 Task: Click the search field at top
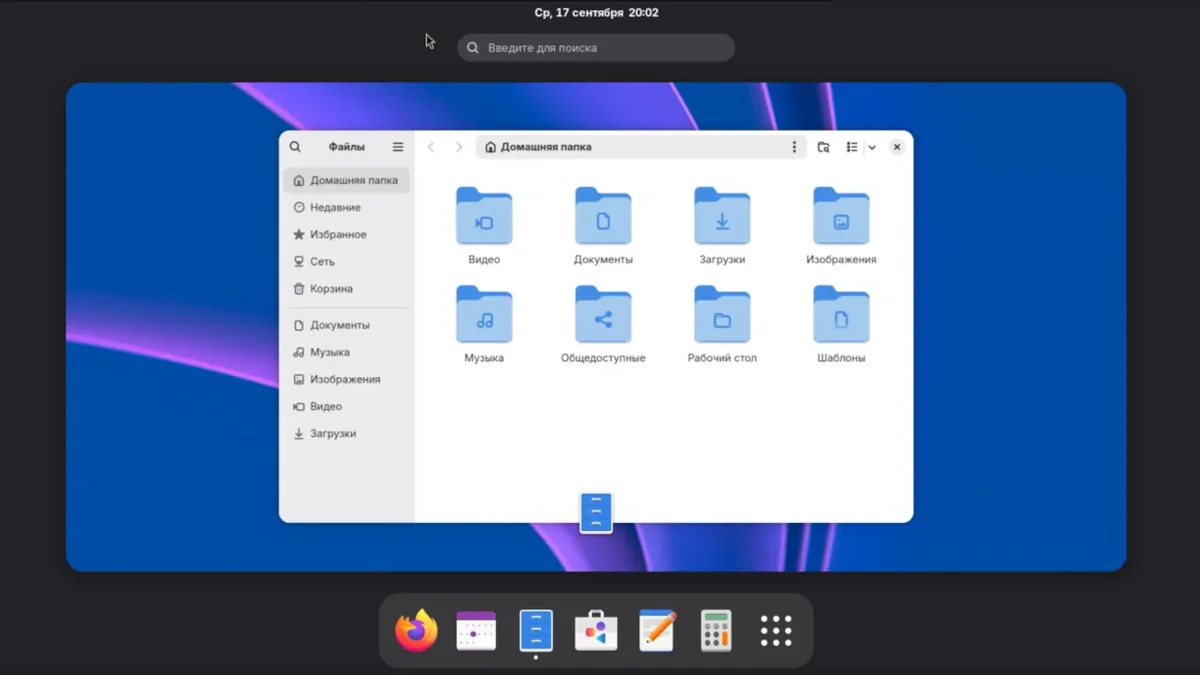[596, 48]
